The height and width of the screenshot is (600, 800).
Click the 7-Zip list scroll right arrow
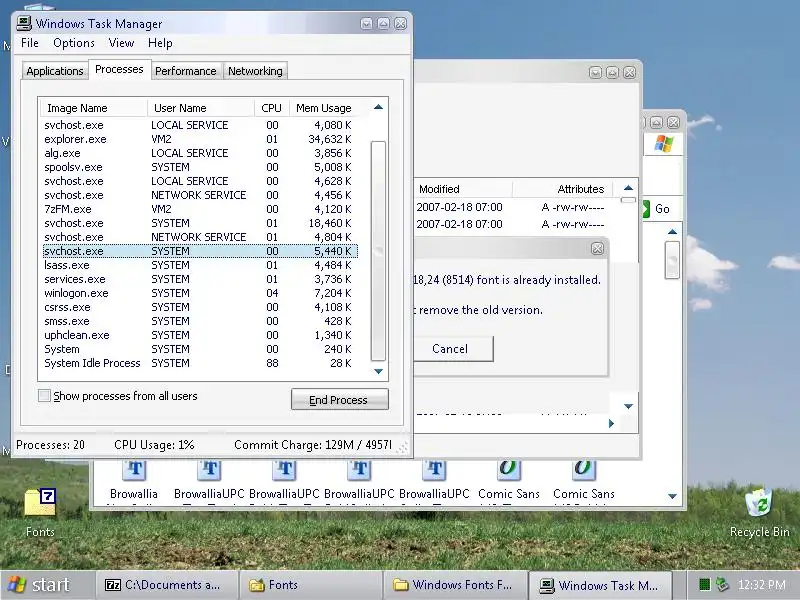(x=611, y=423)
